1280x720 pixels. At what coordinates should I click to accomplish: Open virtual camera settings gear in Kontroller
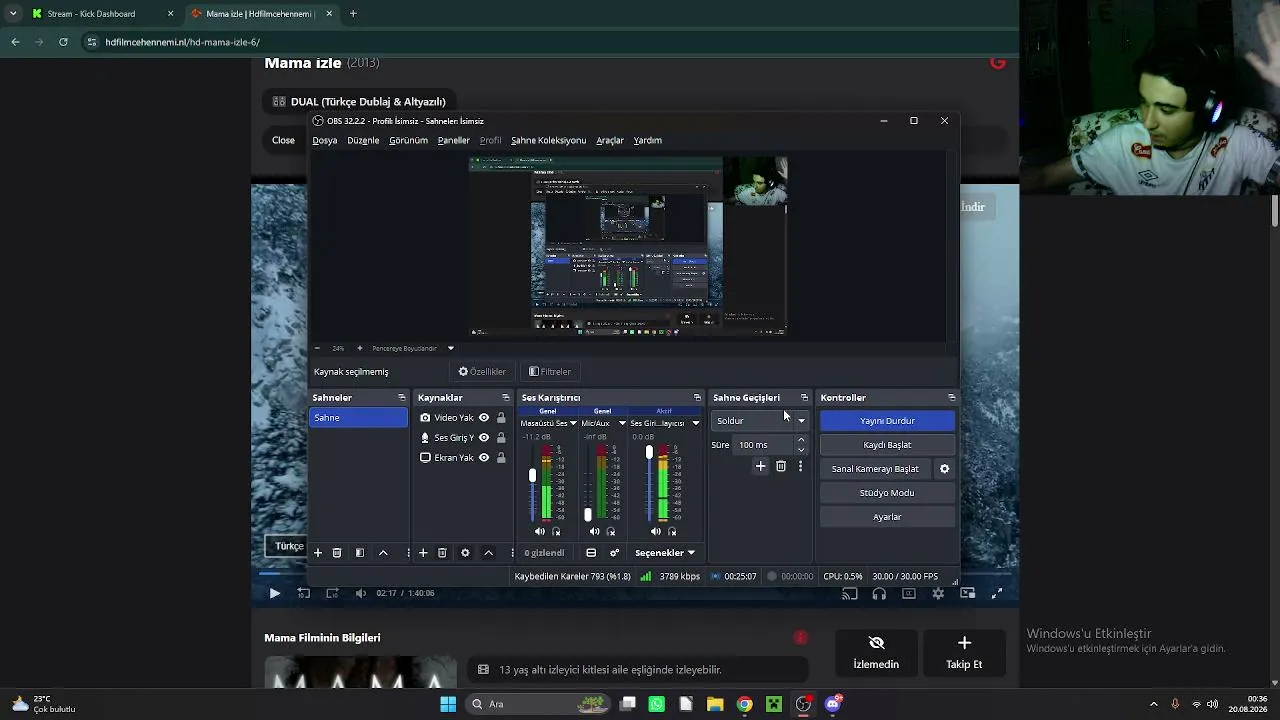click(x=944, y=469)
